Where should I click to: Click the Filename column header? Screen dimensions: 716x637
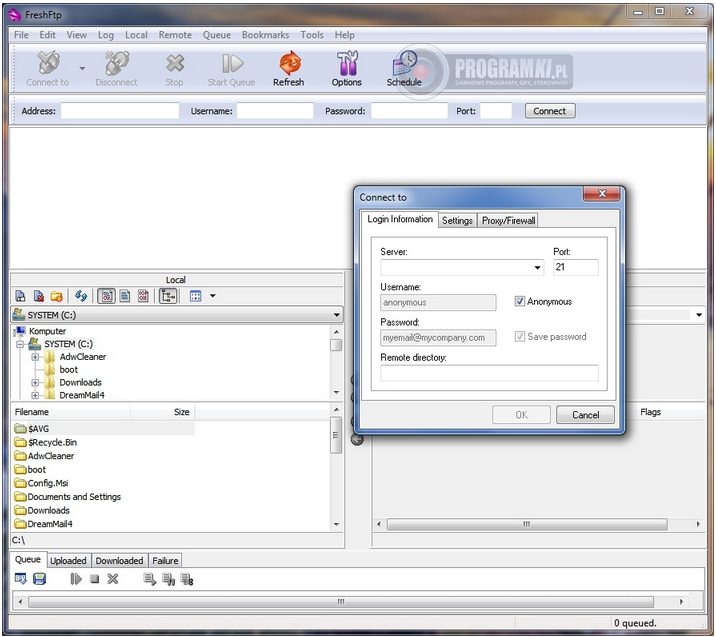71,412
